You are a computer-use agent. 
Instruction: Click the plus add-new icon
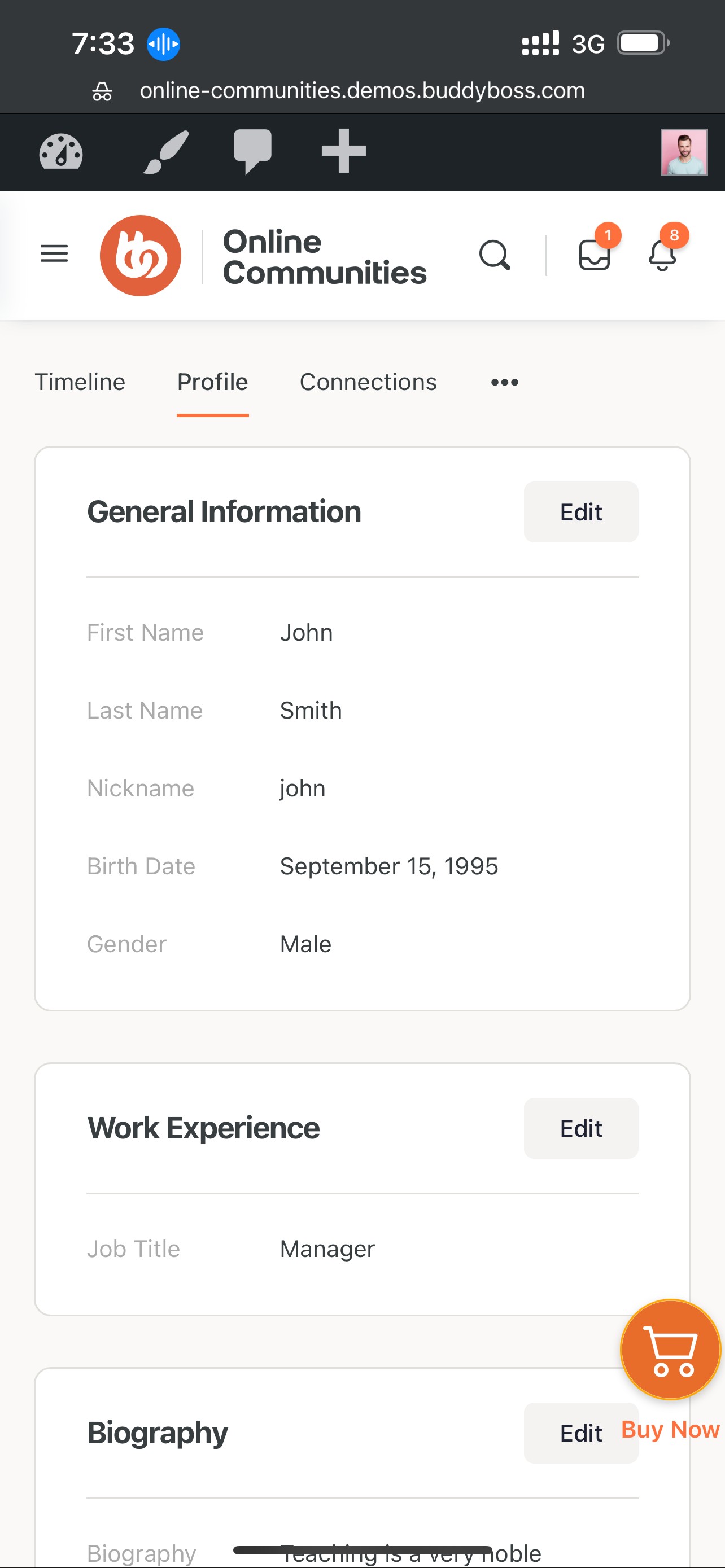(x=343, y=151)
